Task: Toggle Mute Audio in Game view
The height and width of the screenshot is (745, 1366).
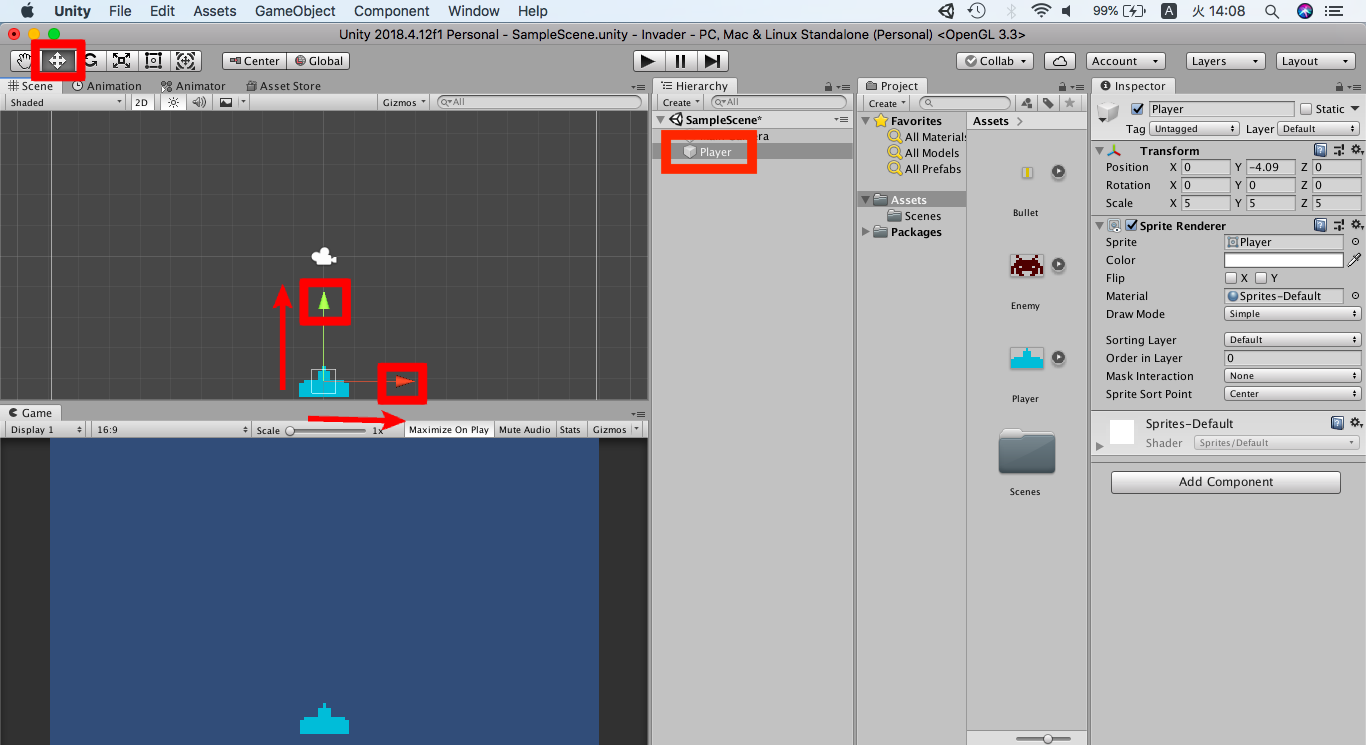Action: click(x=525, y=429)
